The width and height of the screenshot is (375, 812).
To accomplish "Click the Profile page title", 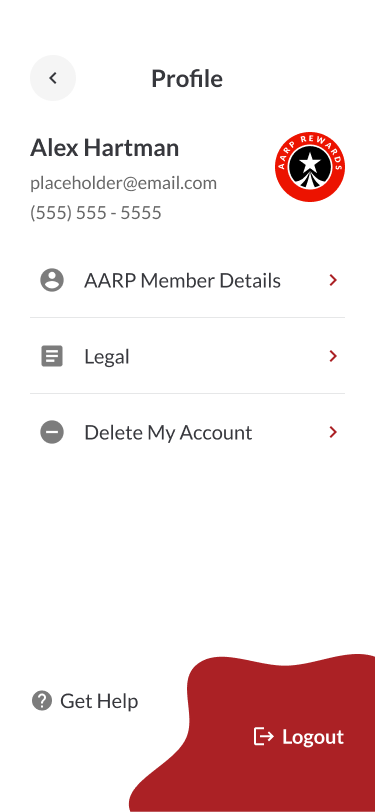I will 187,78.
